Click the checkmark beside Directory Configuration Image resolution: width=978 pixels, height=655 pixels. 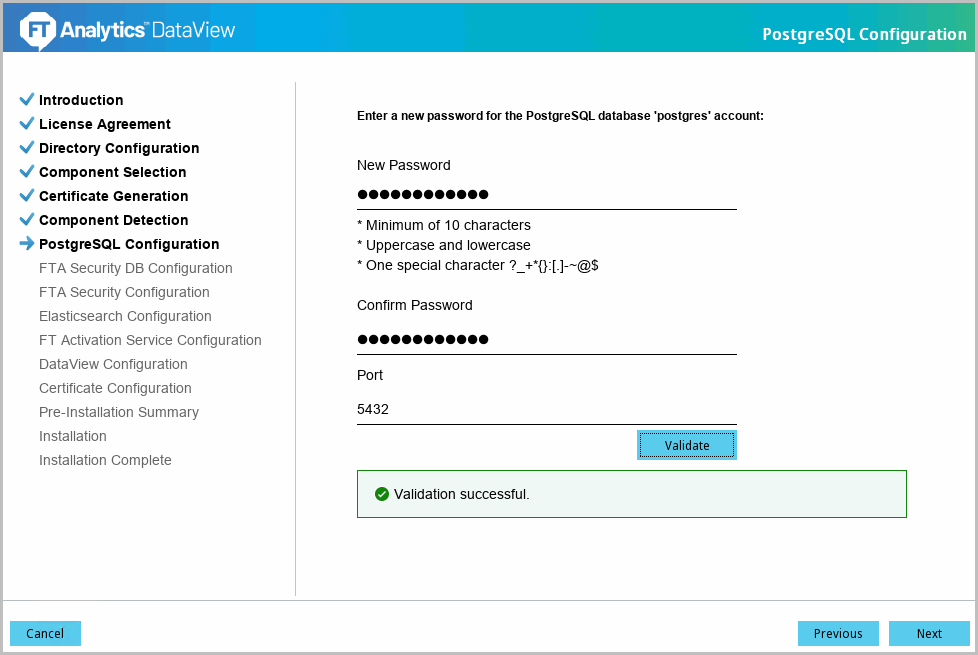pos(27,148)
